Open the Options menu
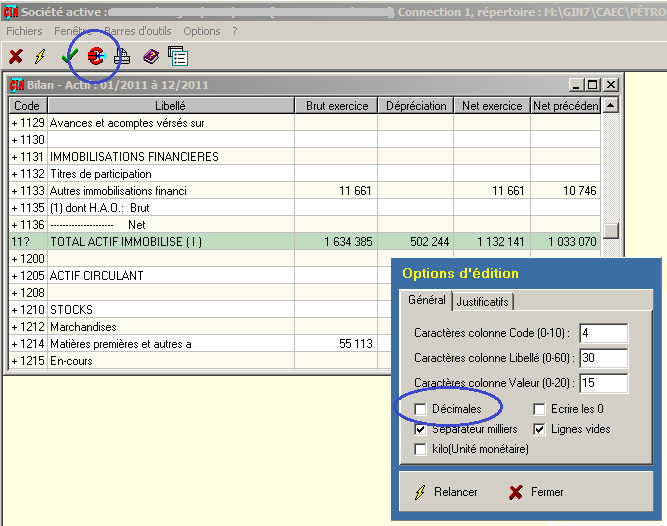This screenshot has height=526, width=667. [x=202, y=31]
